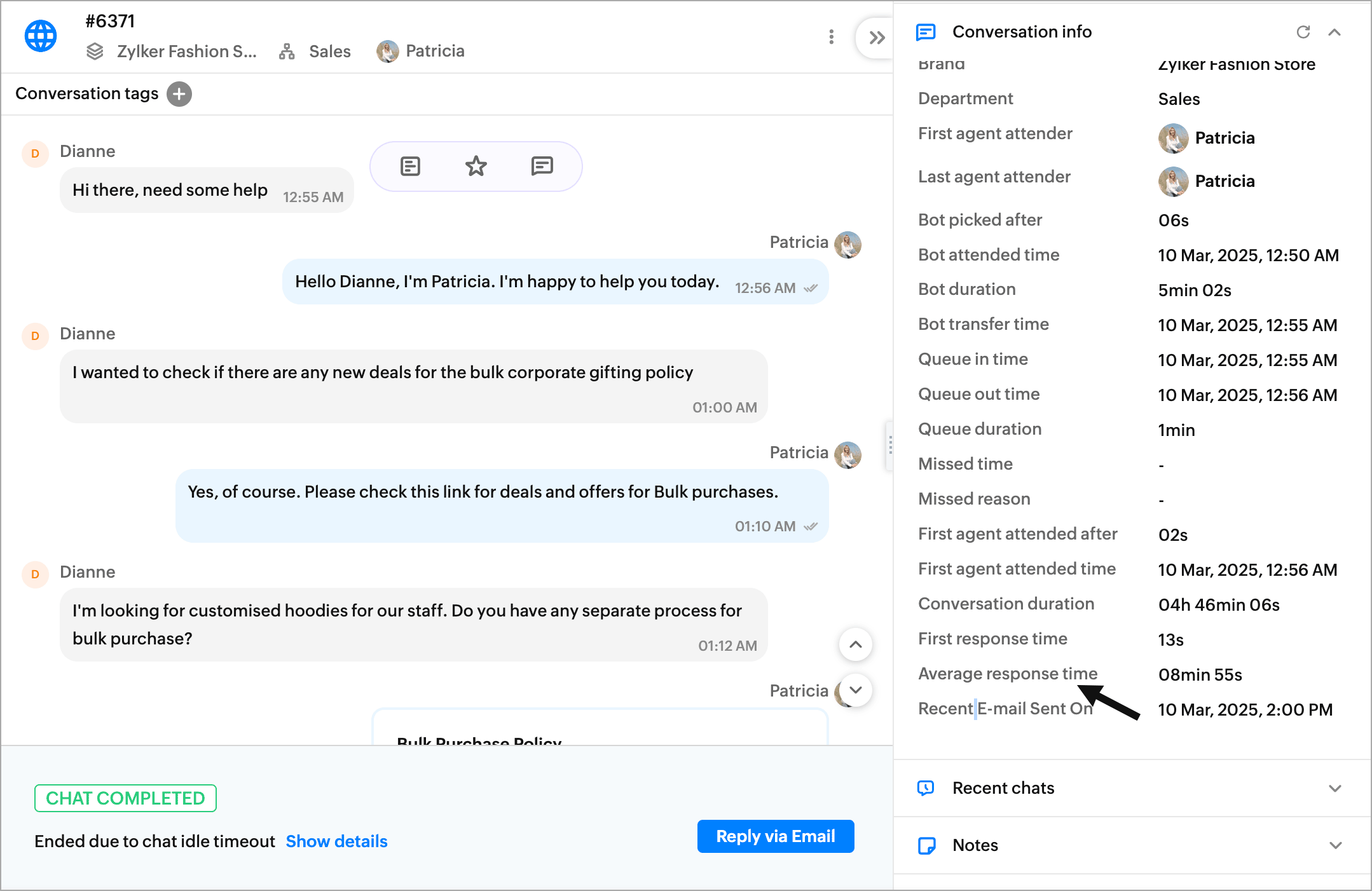Click the Sales department label in header
The width and height of the screenshot is (1372, 891).
point(329,51)
